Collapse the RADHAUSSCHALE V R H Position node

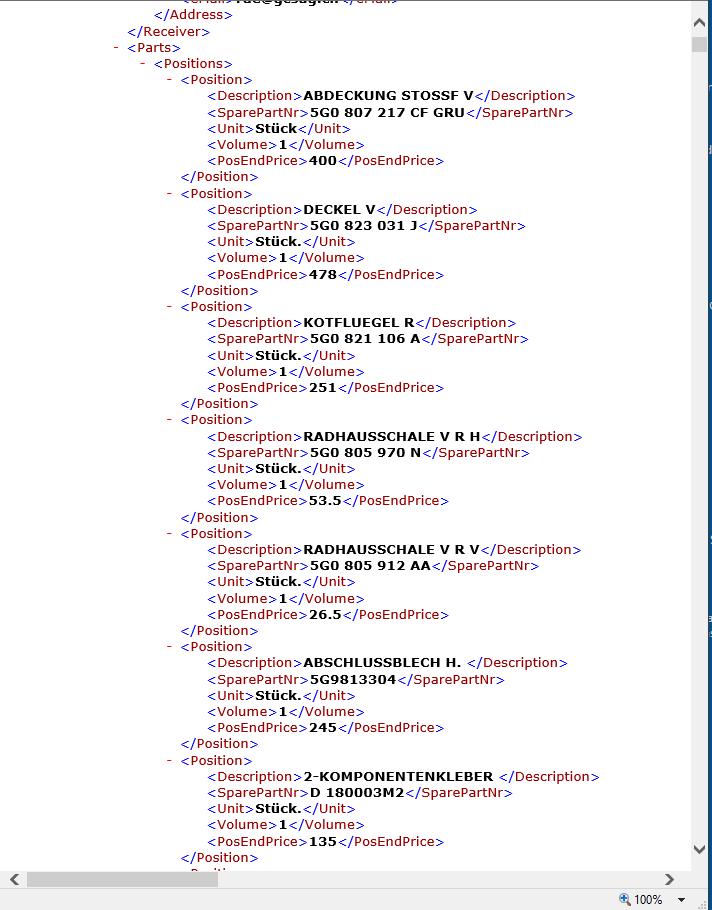coord(171,420)
